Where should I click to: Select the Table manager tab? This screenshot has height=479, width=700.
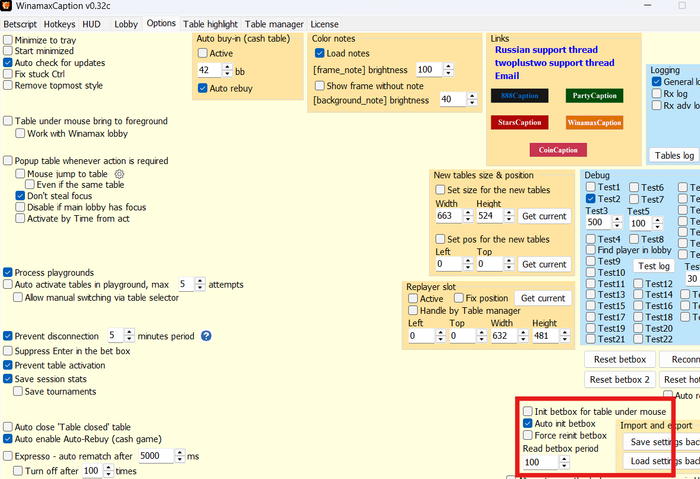pos(274,24)
